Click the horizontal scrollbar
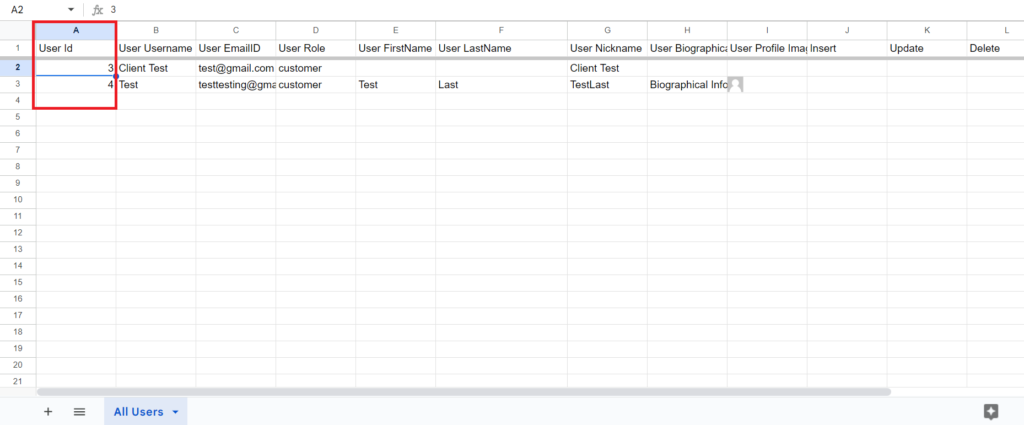The image size is (1024, 425). 464,392
